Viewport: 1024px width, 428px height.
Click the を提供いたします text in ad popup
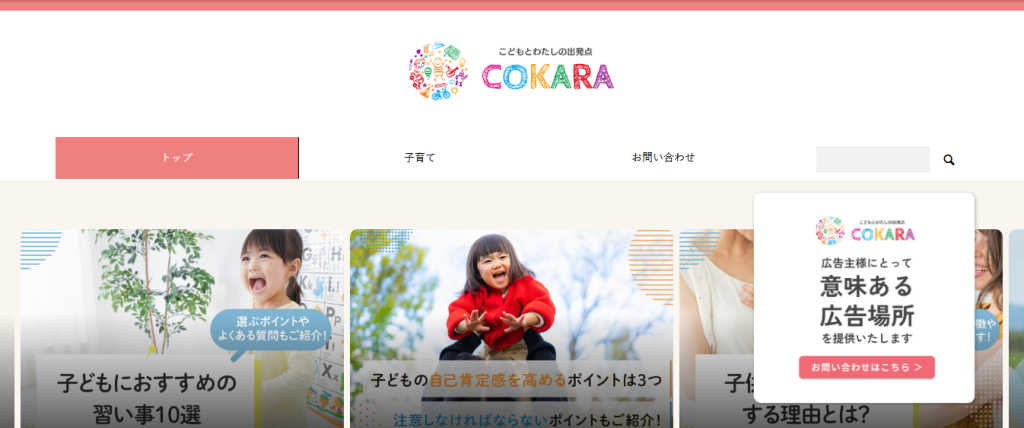pyautogui.click(x=867, y=338)
